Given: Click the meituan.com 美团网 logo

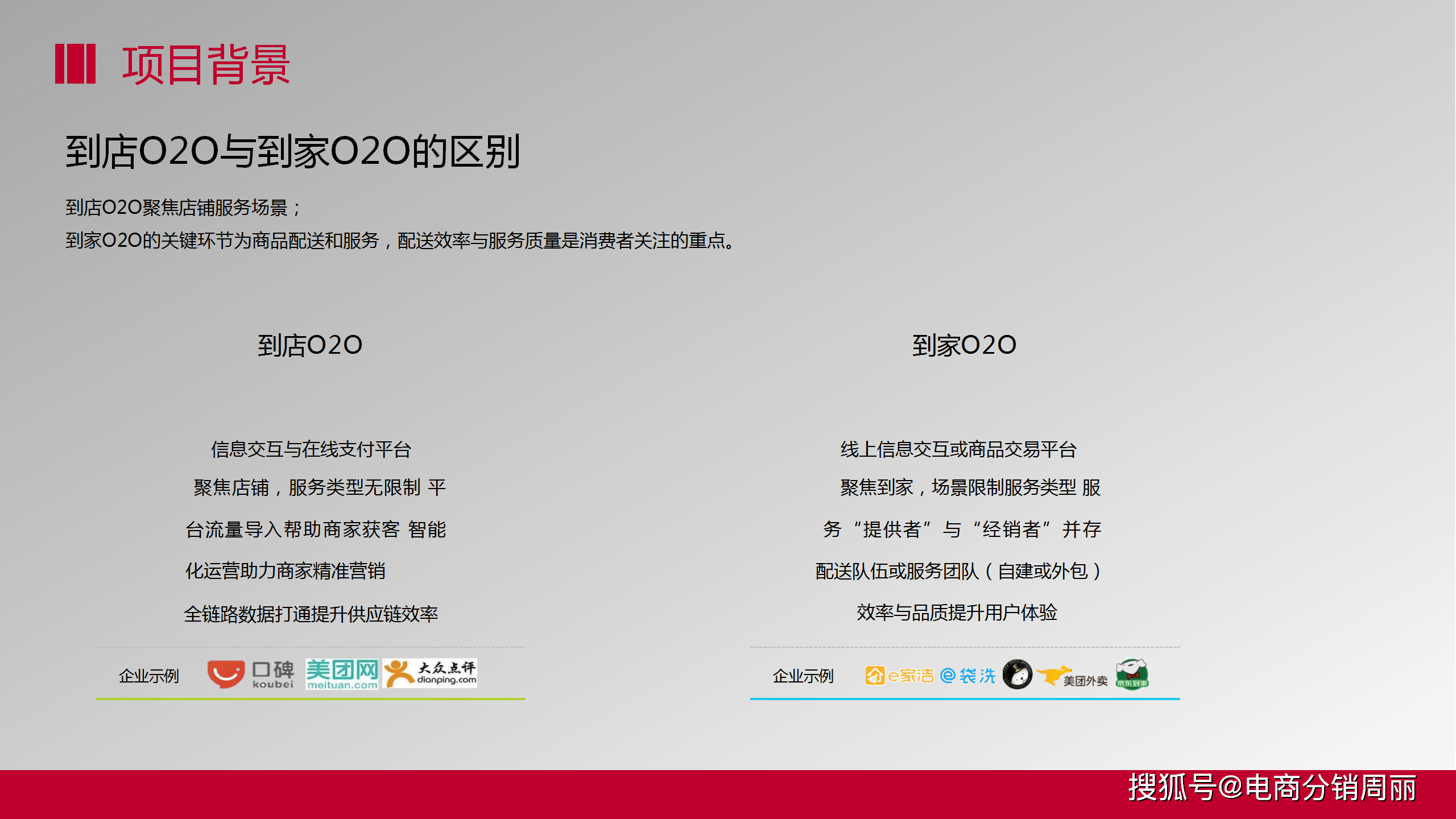Looking at the screenshot, I should pyautogui.click(x=341, y=674).
